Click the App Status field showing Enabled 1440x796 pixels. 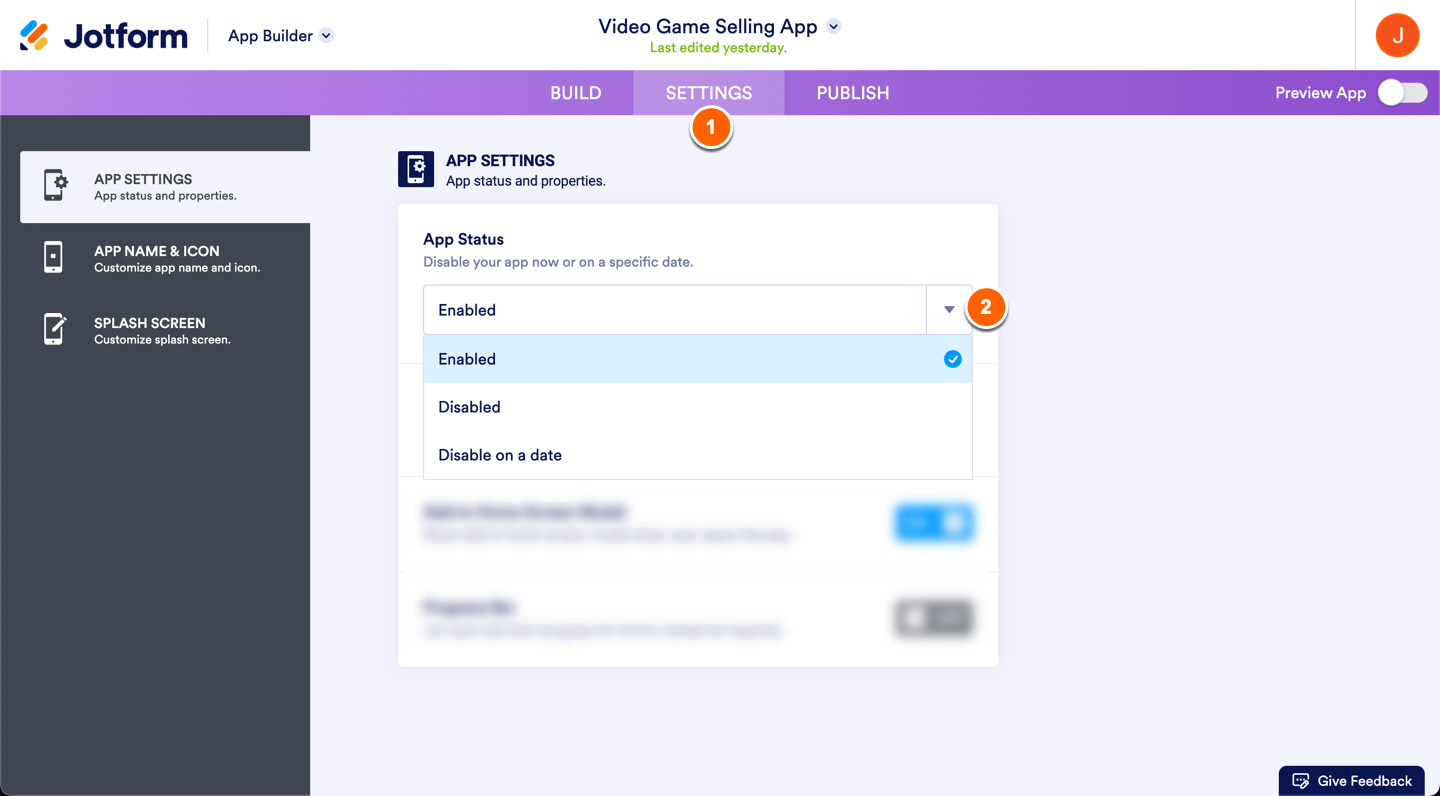coord(675,310)
